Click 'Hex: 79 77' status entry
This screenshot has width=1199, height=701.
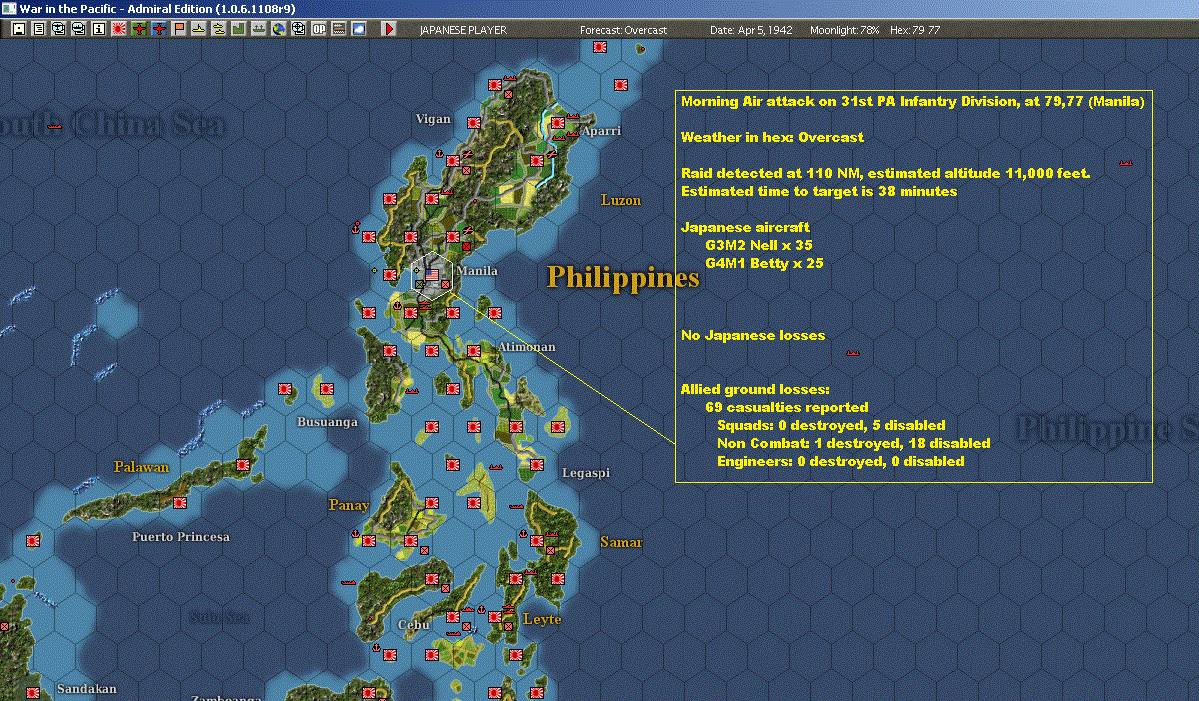click(x=915, y=30)
